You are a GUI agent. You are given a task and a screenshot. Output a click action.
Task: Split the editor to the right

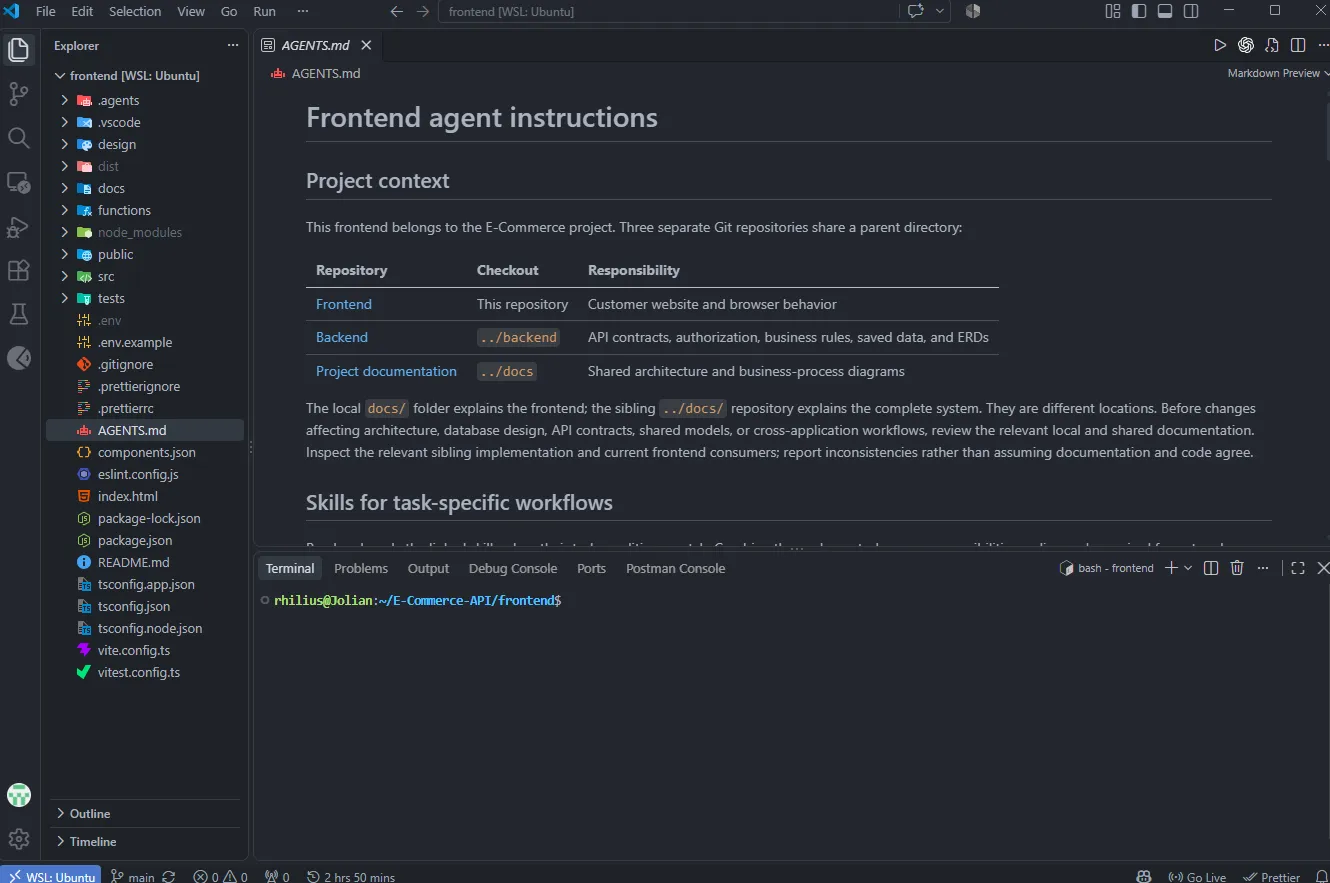pos(1298,45)
